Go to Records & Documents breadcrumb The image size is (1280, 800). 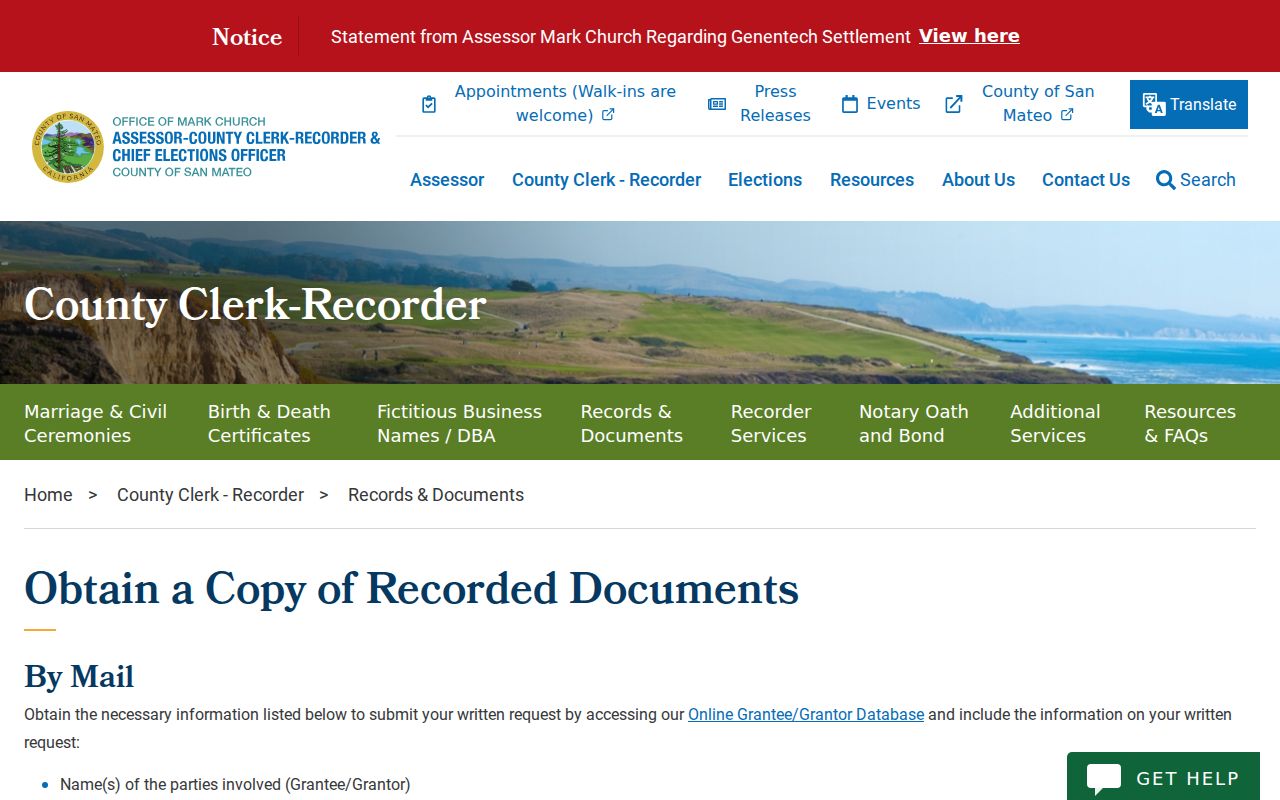click(x=436, y=495)
